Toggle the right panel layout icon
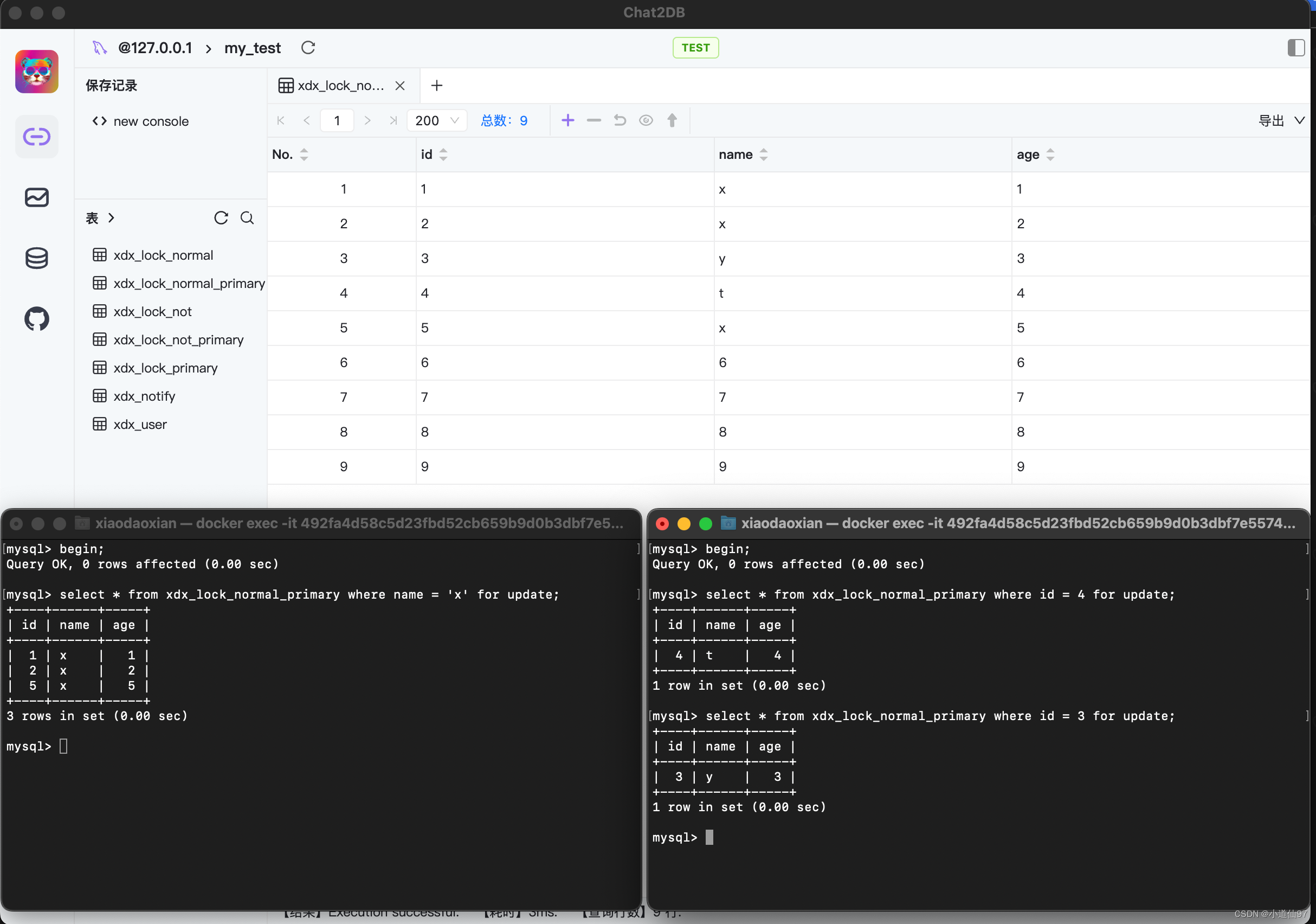Screen dimensions: 1316x924 click(1295, 48)
